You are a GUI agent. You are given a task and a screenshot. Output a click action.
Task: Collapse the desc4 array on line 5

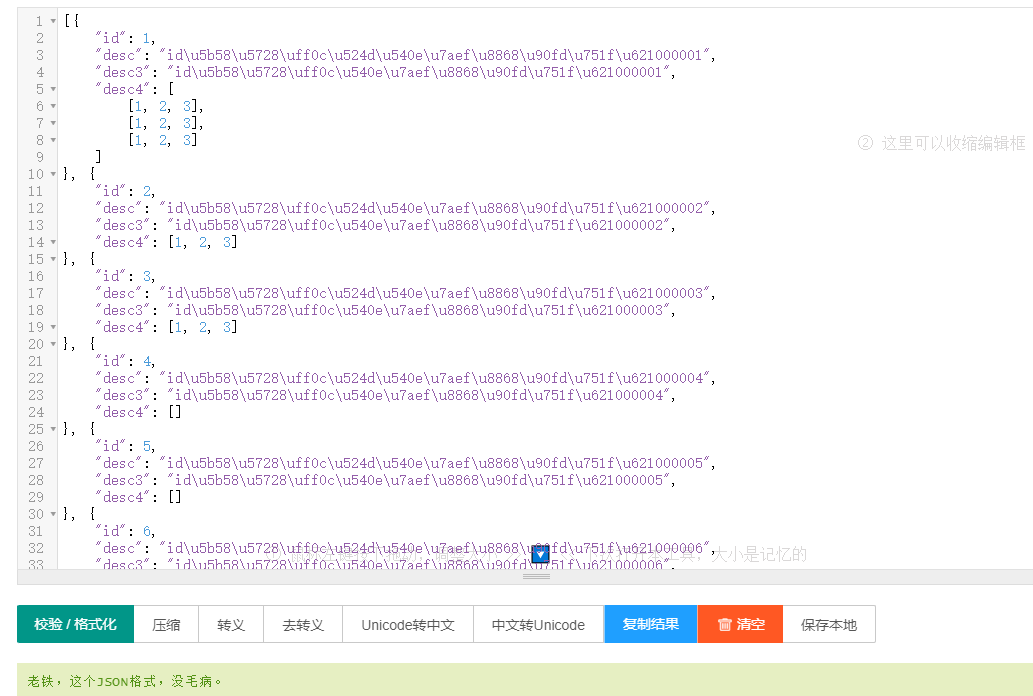52,88
